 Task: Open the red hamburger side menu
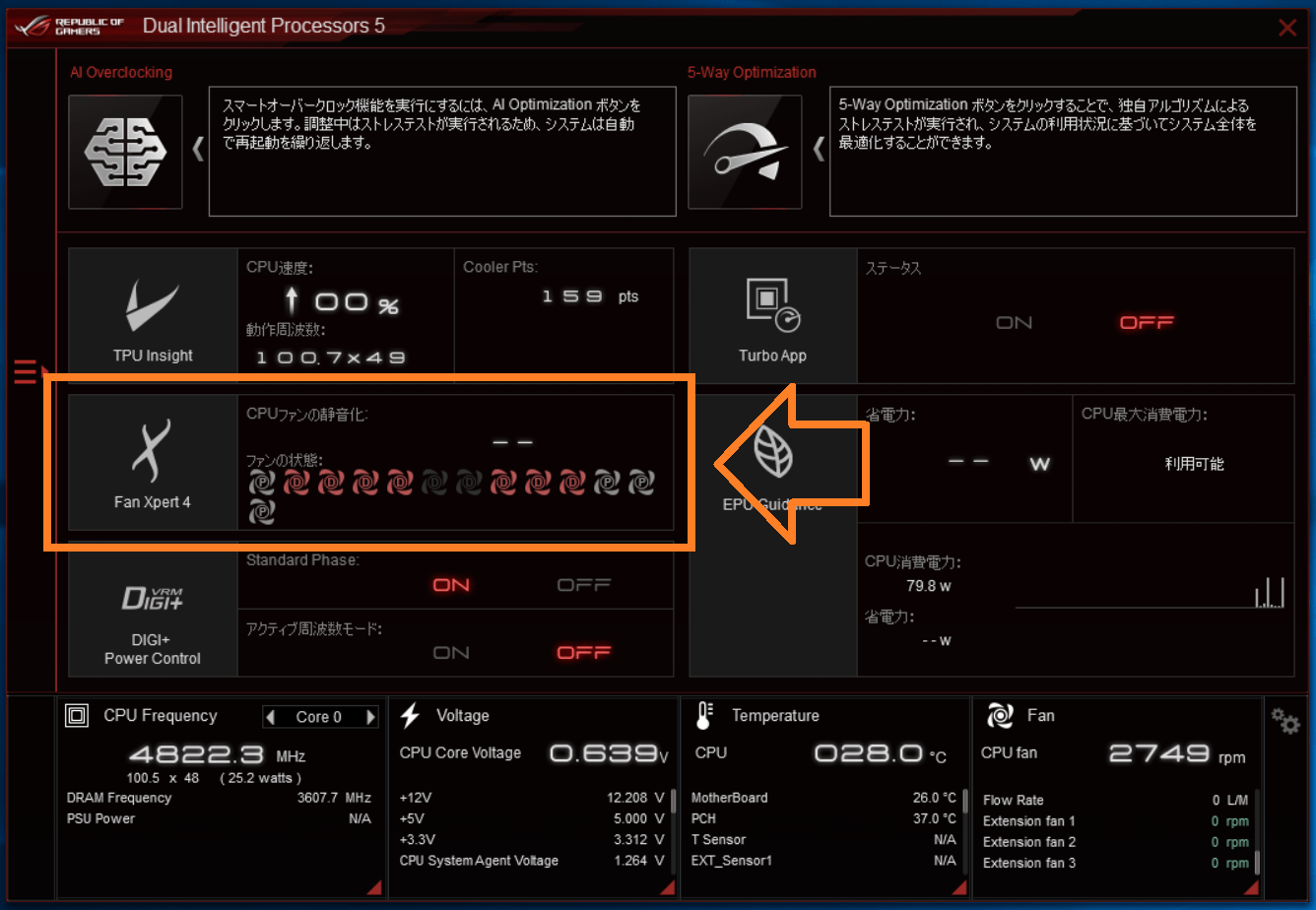tap(26, 371)
